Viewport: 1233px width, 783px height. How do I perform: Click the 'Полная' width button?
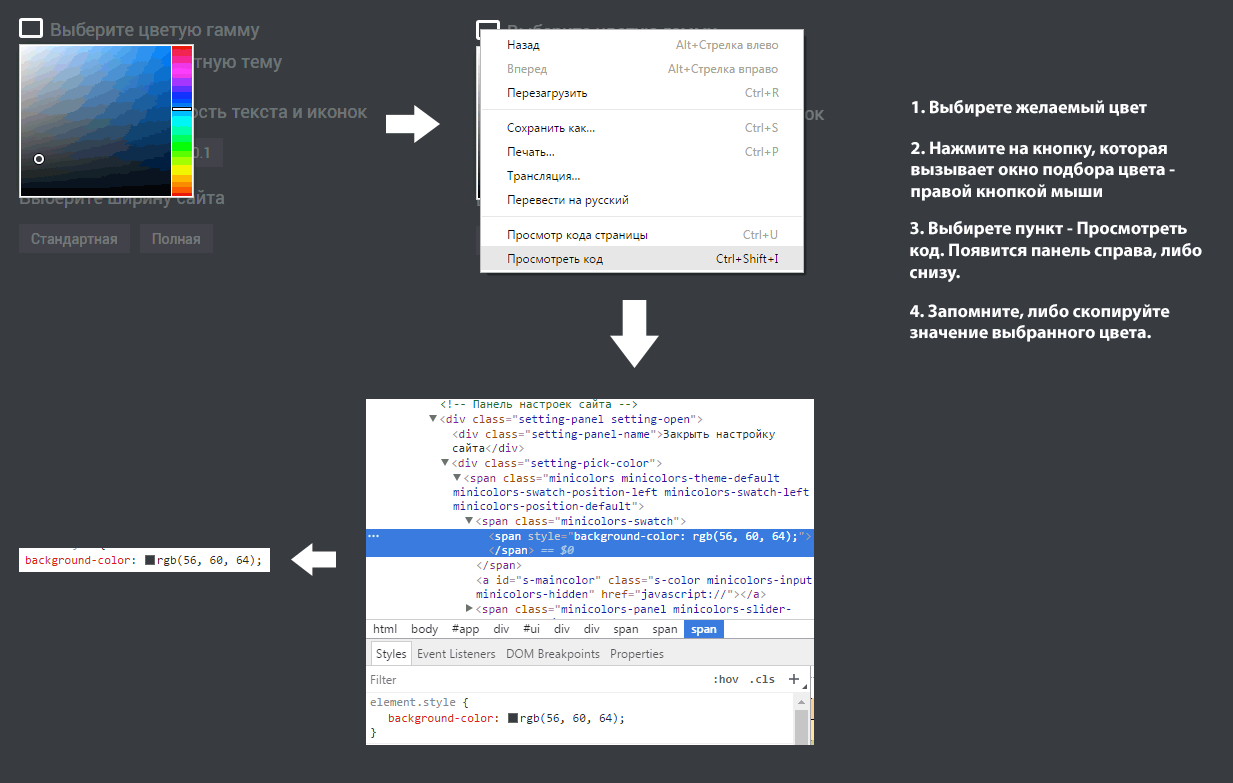click(x=176, y=239)
